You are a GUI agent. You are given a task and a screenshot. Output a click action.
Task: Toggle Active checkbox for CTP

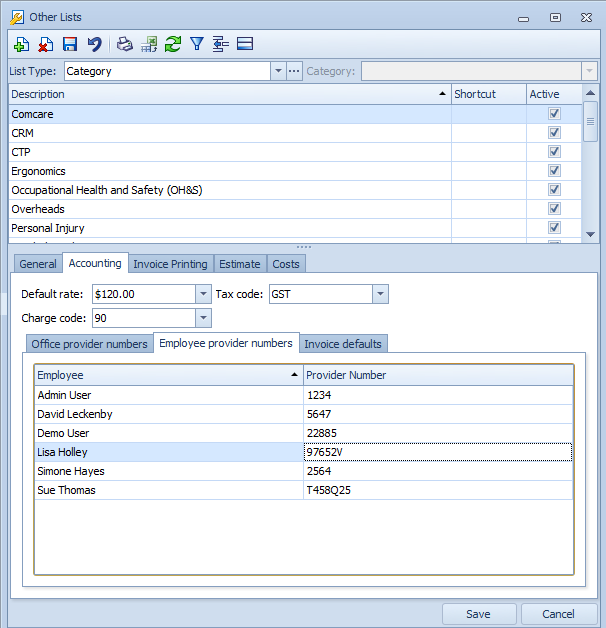(x=554, y=152)
